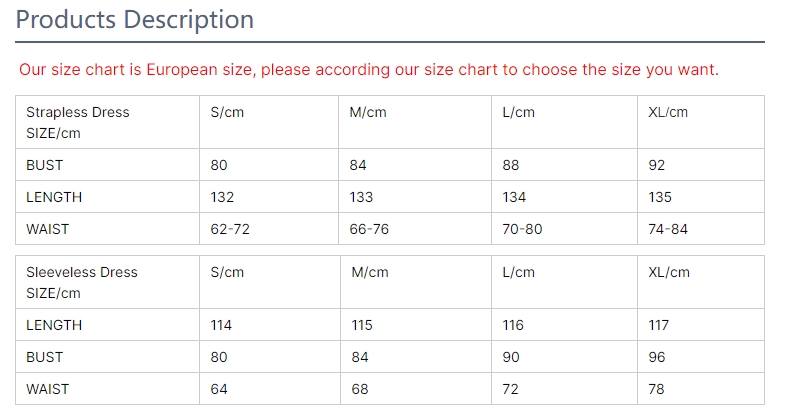The height and width of the screenshot is (409, 788).
Task: Click the red European size chart notice
Action: tap(369, 70)
